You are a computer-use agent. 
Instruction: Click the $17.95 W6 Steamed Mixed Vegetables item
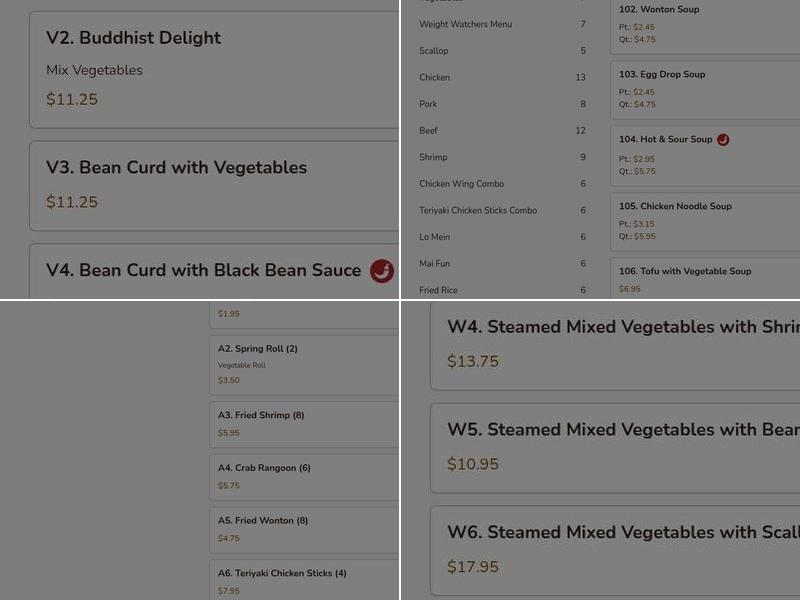(x=615, y=550)
